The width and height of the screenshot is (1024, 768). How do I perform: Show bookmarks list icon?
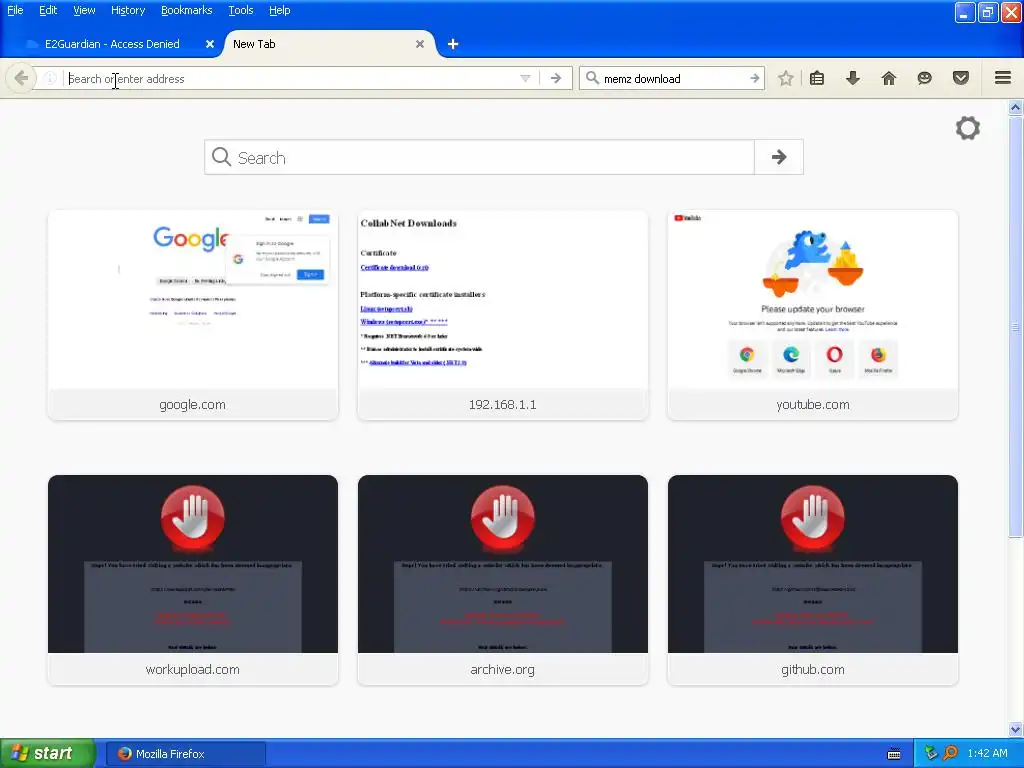(x=817, y=78)
